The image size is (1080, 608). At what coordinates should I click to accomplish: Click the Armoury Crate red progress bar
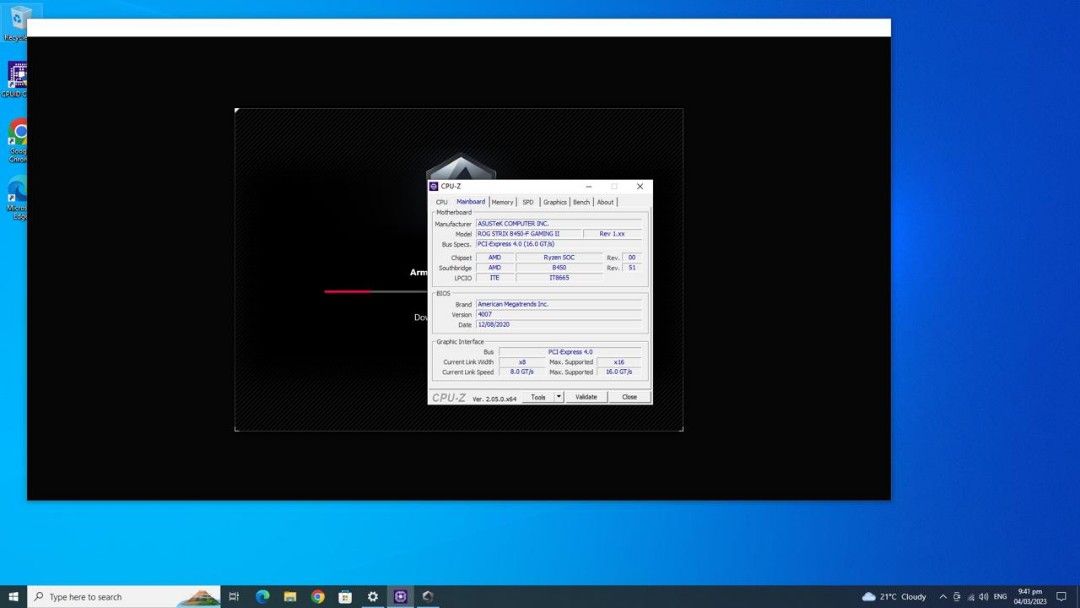(348, 291)
